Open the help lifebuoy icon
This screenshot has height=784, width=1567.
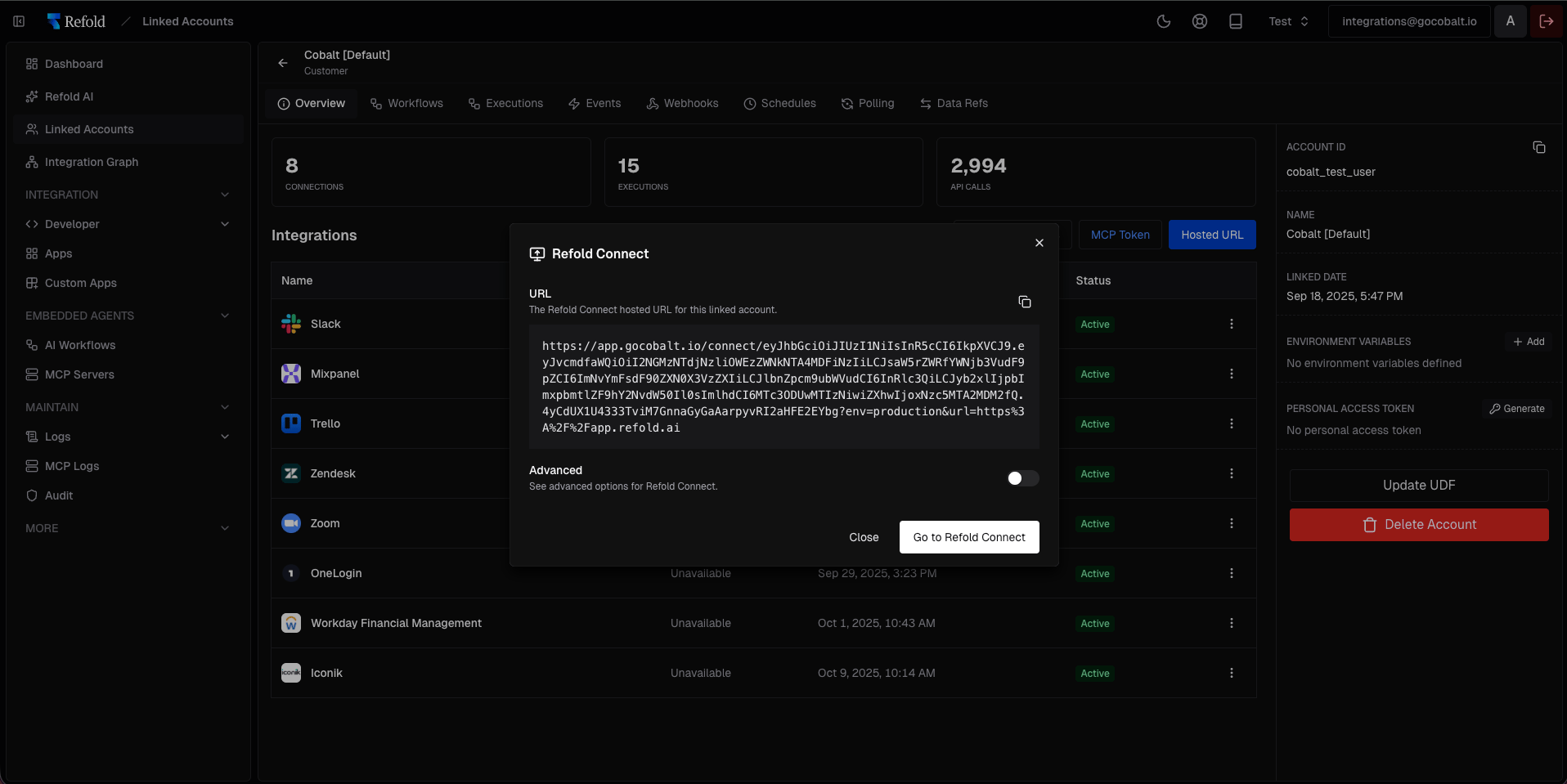pos(1200,21)
